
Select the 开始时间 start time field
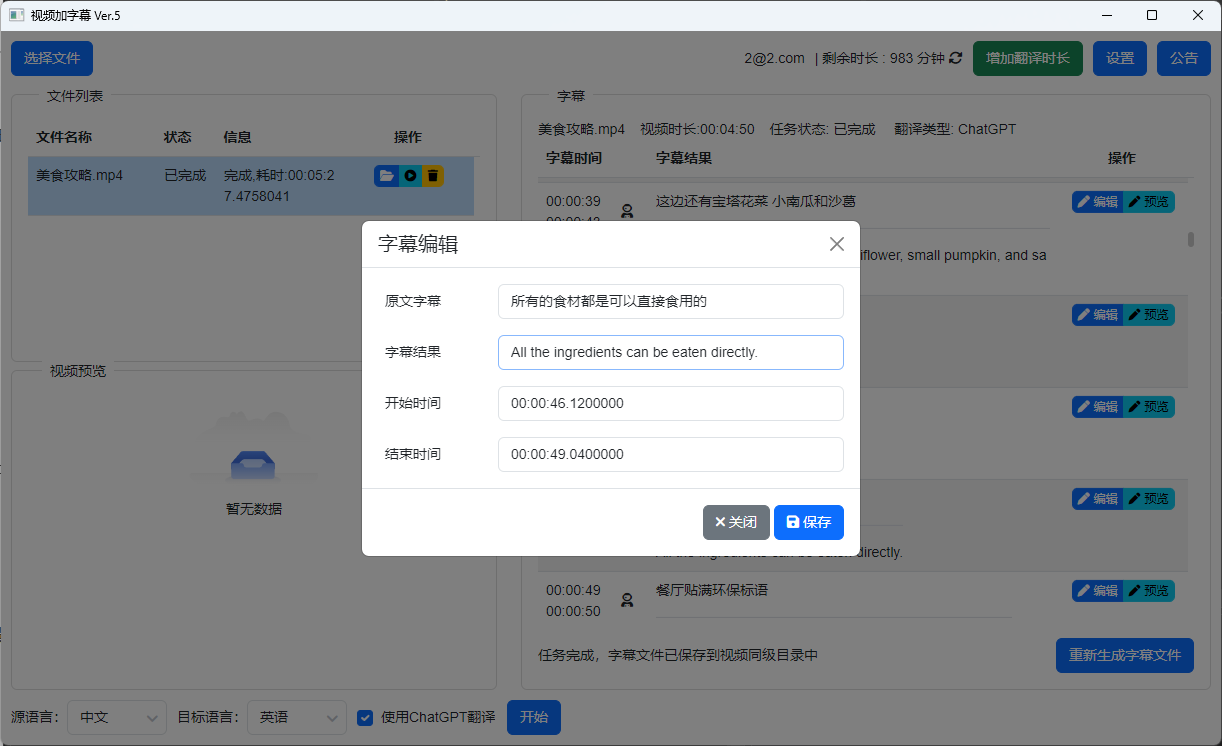tap(670, 403)
